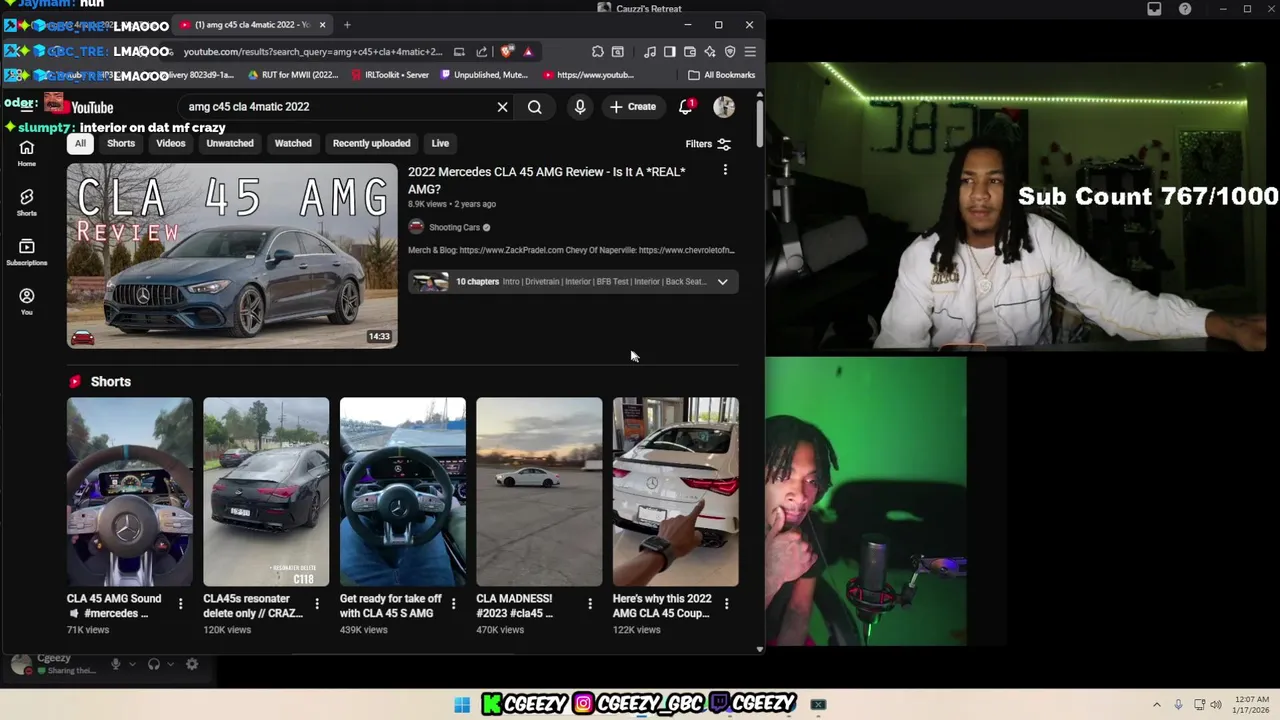Clear the YouTube search box
Screen dimensions: 1280x720
tap(503, 107)
